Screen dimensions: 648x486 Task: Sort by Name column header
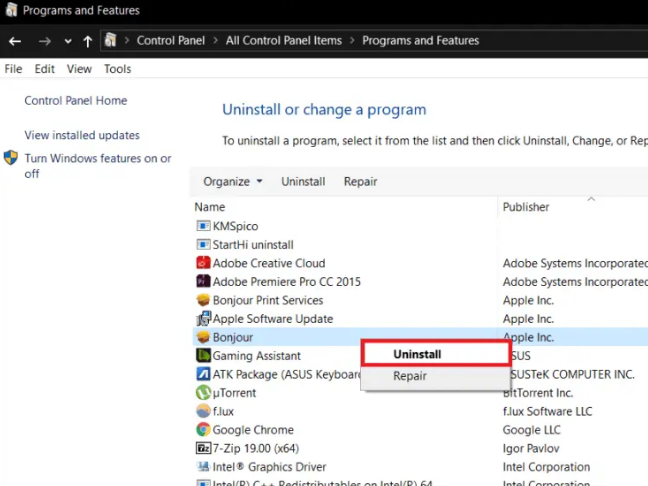point(210,207)
